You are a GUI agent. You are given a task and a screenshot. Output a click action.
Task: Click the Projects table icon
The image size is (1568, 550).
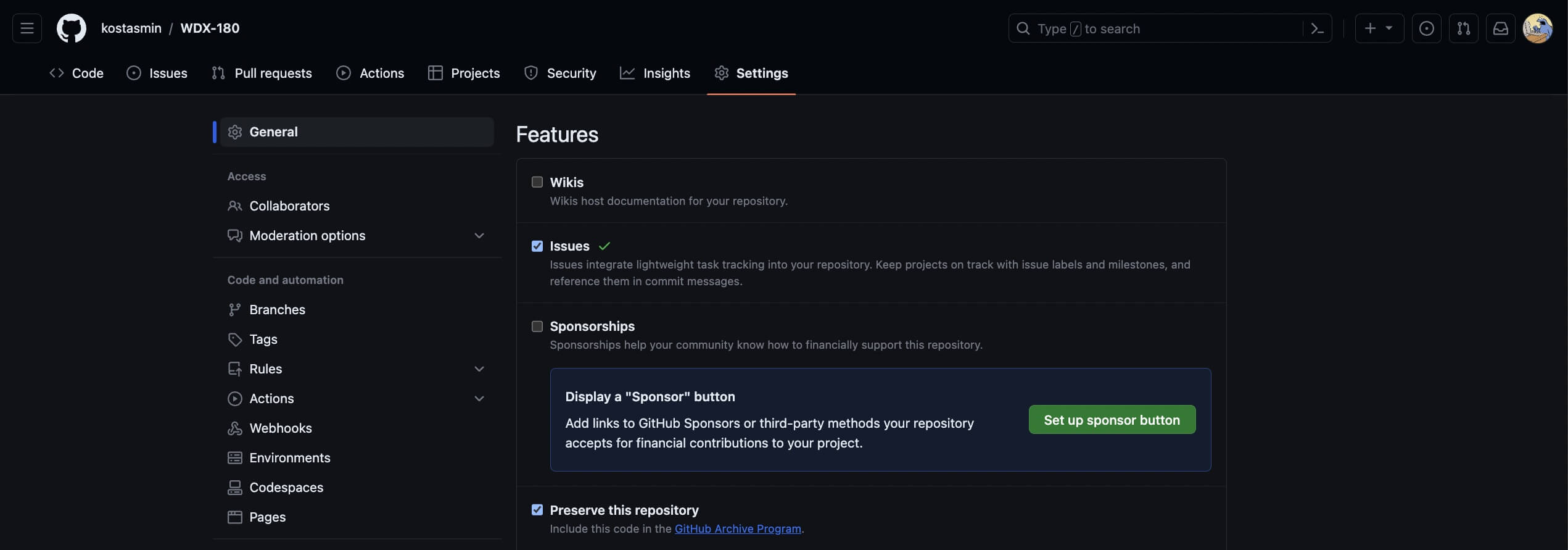tap(435, 73)
